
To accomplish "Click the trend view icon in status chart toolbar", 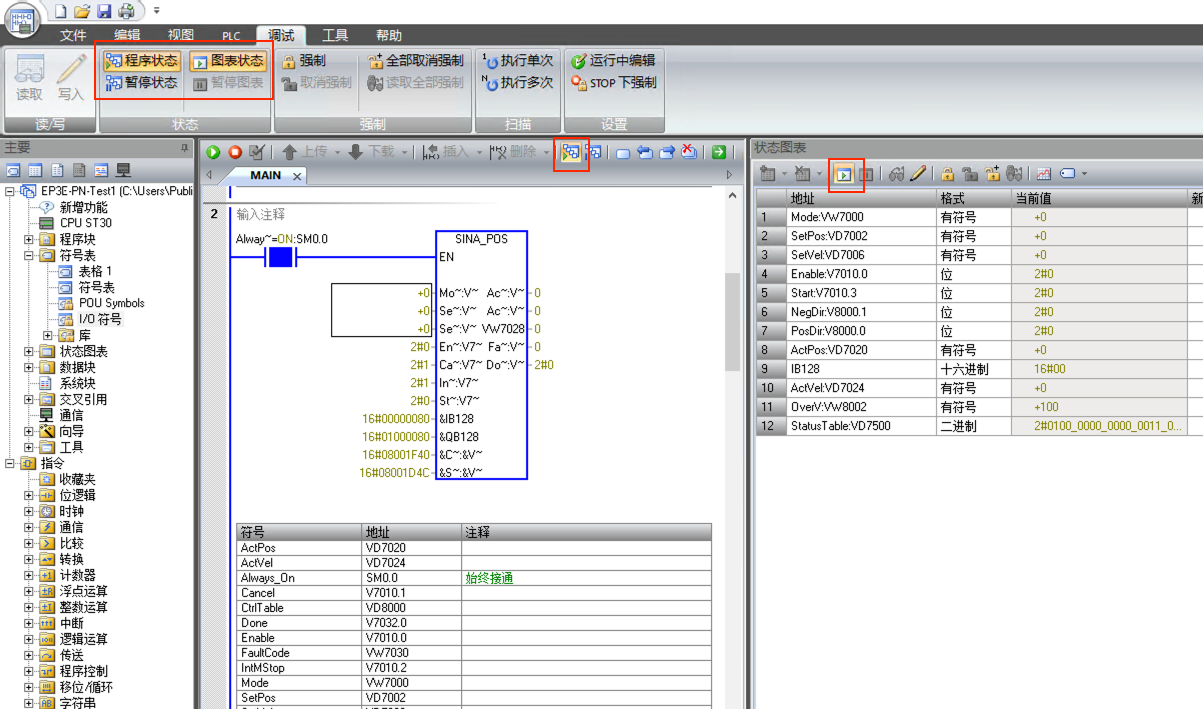I will pos(1044,174).
